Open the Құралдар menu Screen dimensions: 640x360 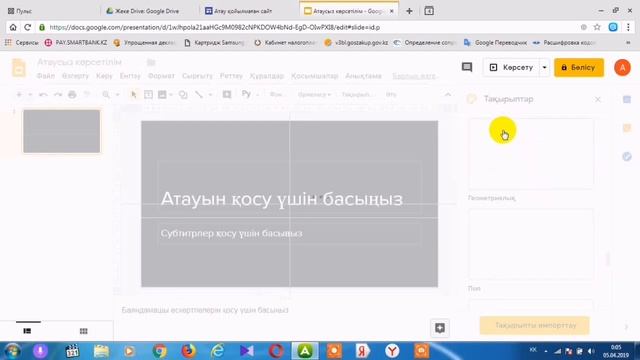267,76
